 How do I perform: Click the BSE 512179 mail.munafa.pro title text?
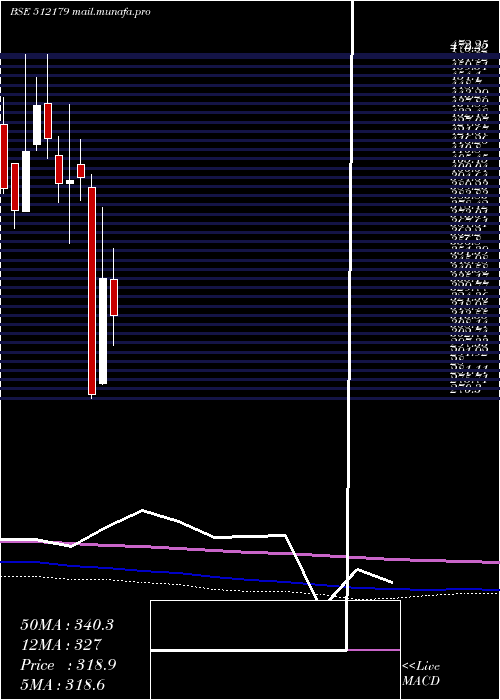(x=80, y=12)
